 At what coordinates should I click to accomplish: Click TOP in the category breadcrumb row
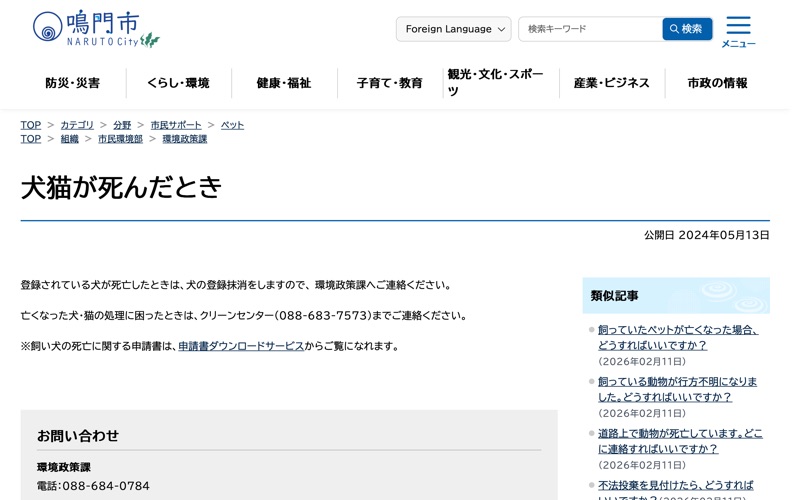coord(31,125)
